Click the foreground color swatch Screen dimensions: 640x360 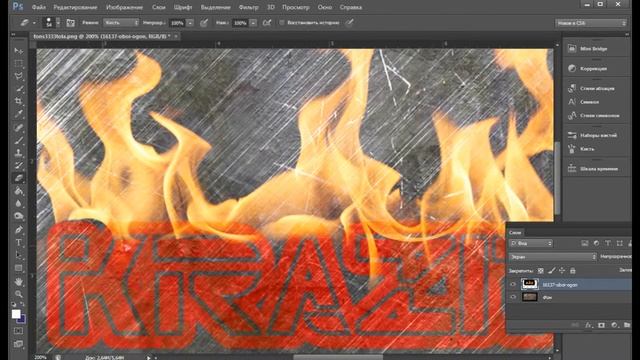pos(16,313)
